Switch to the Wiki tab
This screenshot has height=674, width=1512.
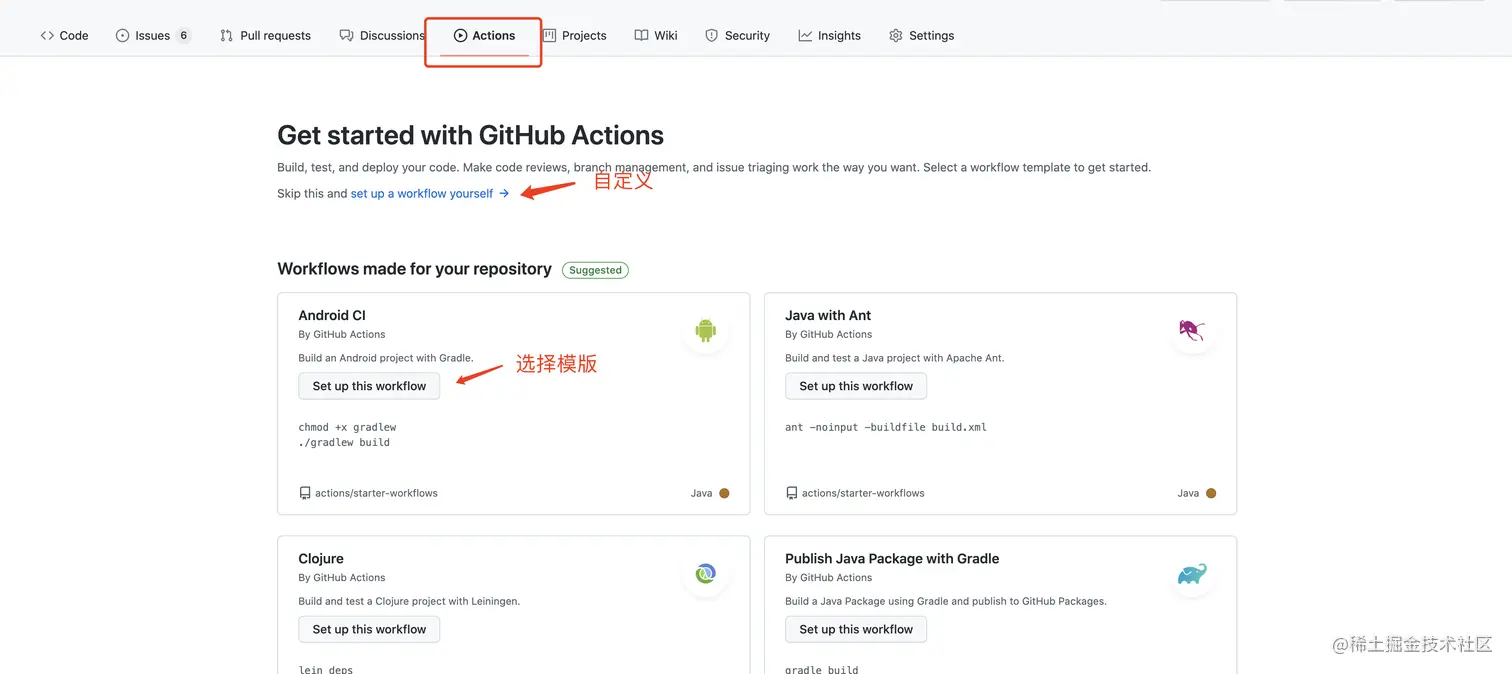[x=656, y=35]
